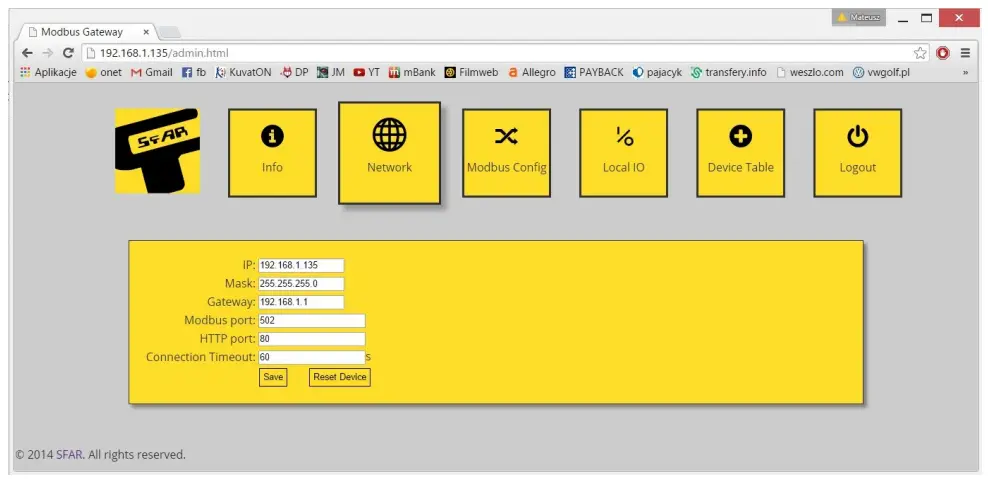The width and height of the screenshot is (988, 479).
Task: Click the Mateusz profile button
Action: (859, 18)
